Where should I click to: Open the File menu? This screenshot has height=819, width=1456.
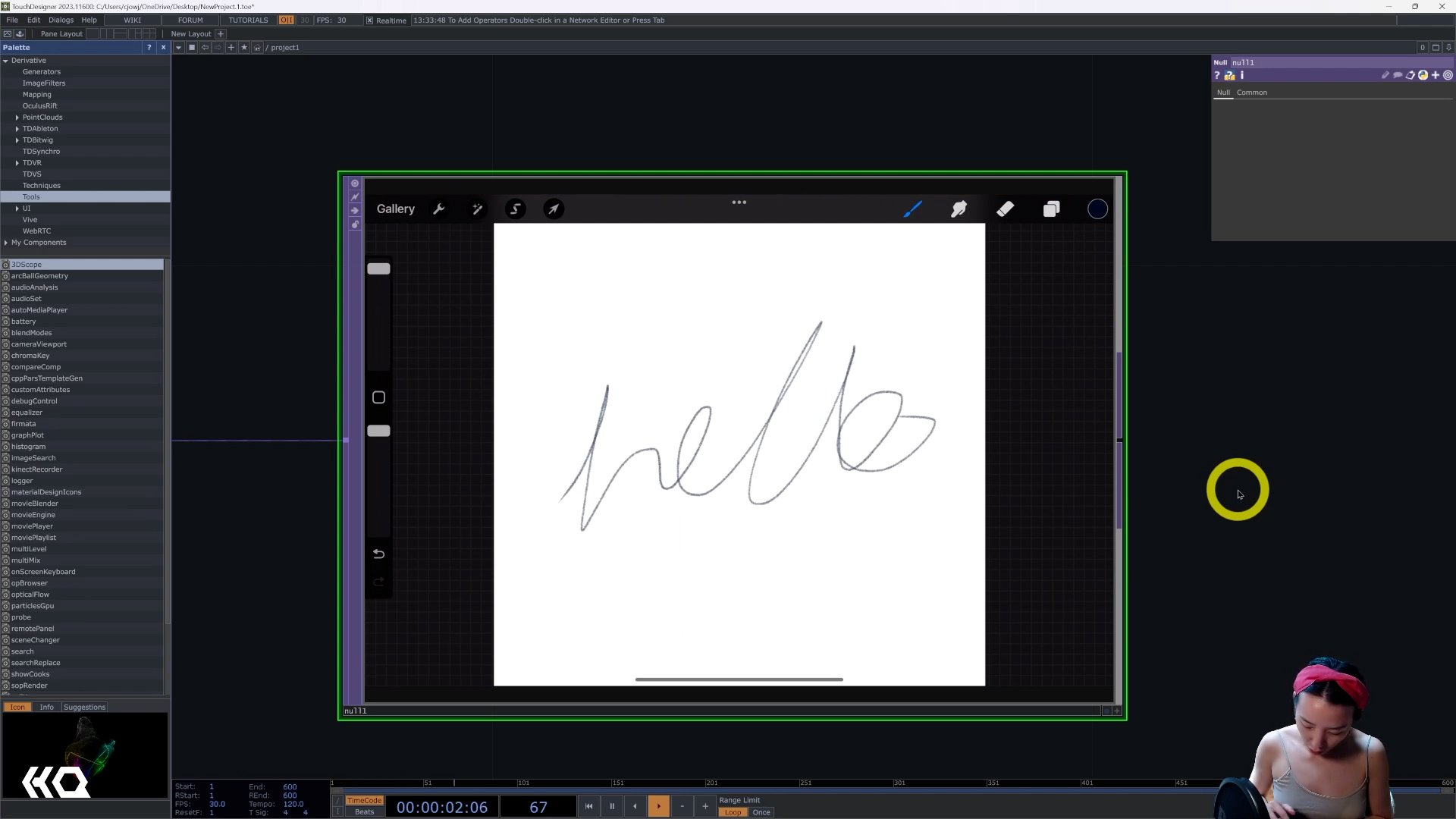click(12, 20)
